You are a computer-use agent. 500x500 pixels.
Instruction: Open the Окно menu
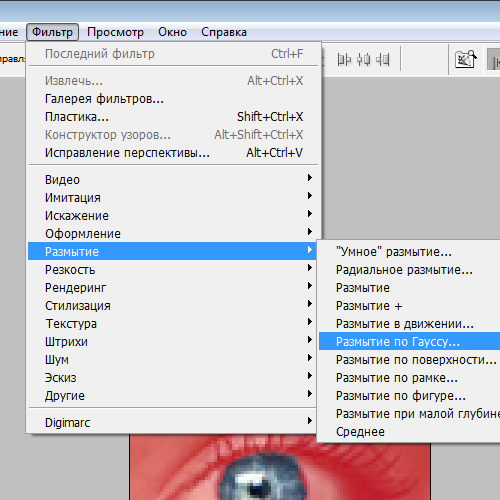(x=172, y=32)
